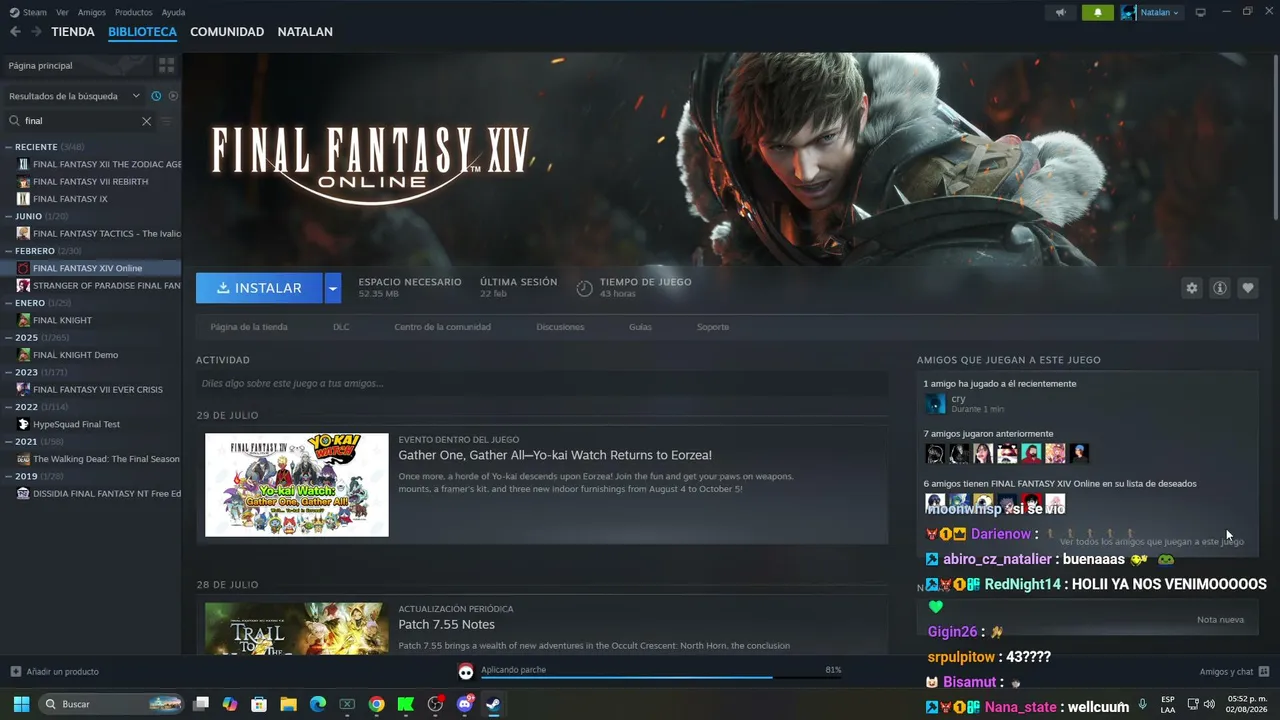This screenshot has height=720, width=1280.
Task: Open Amigos y chat icon
Action: click(x=1264, y=671)
